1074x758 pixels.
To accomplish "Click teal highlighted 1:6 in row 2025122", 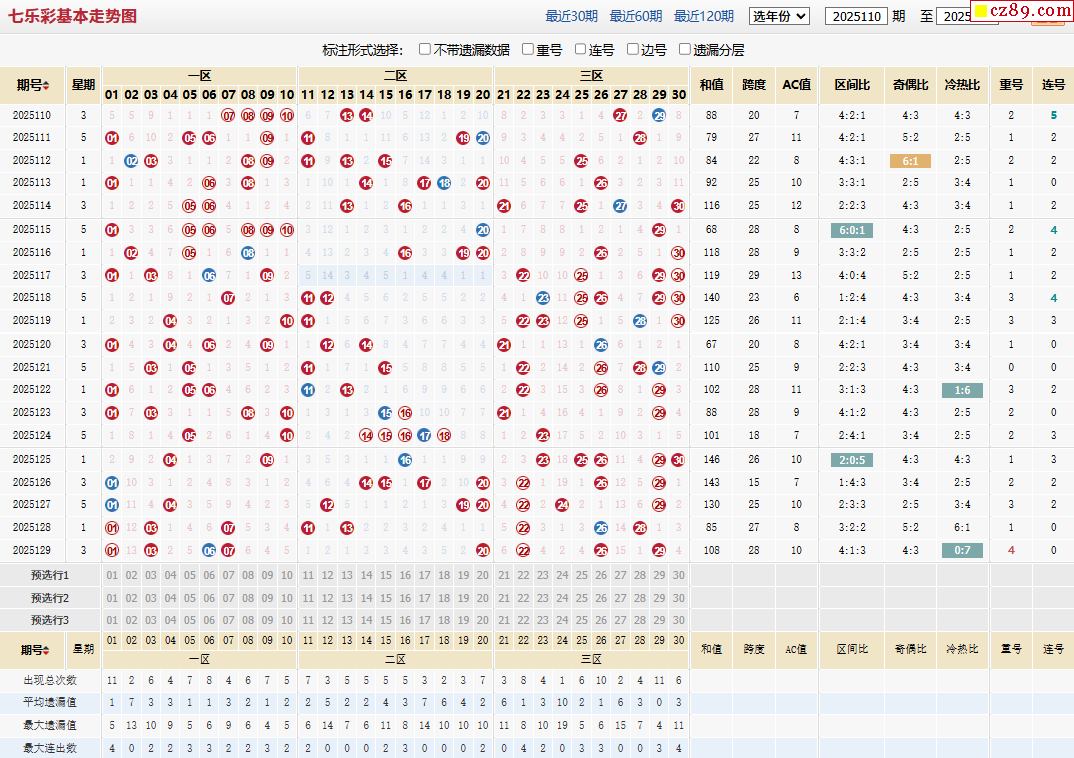I will [962, 390].
